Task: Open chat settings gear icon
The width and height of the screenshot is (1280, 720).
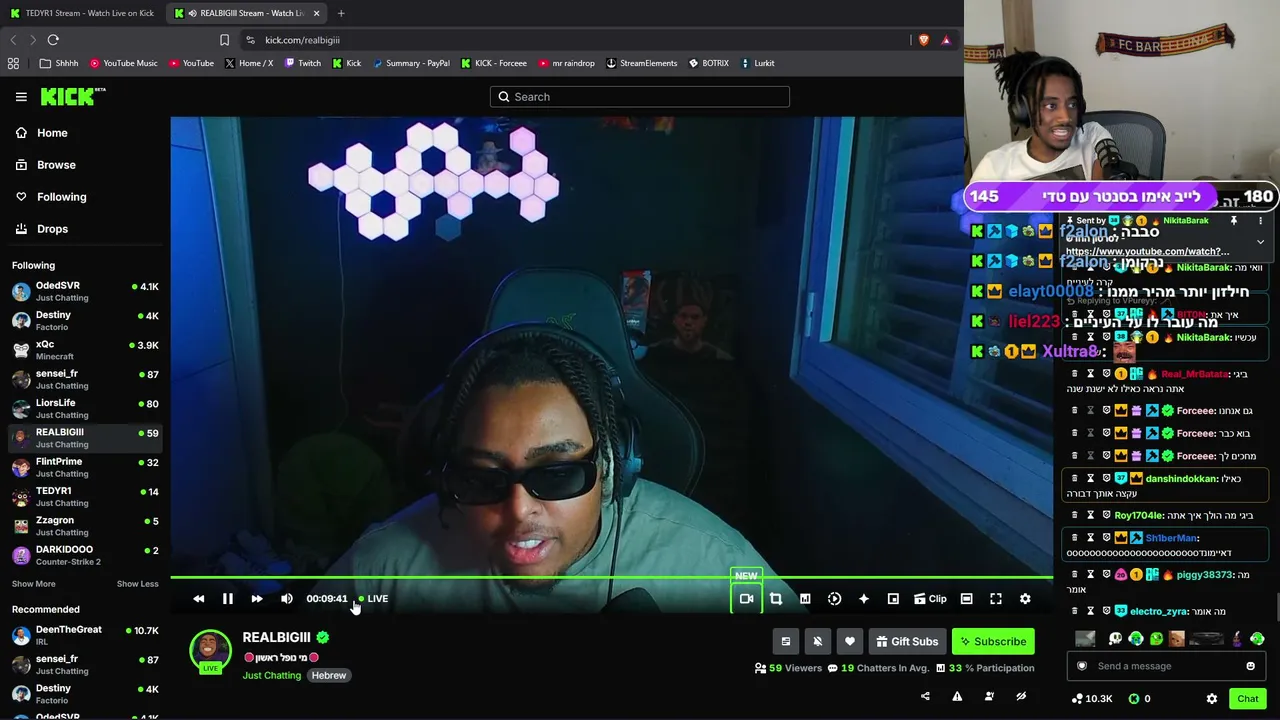Action: pos(1212,699)
